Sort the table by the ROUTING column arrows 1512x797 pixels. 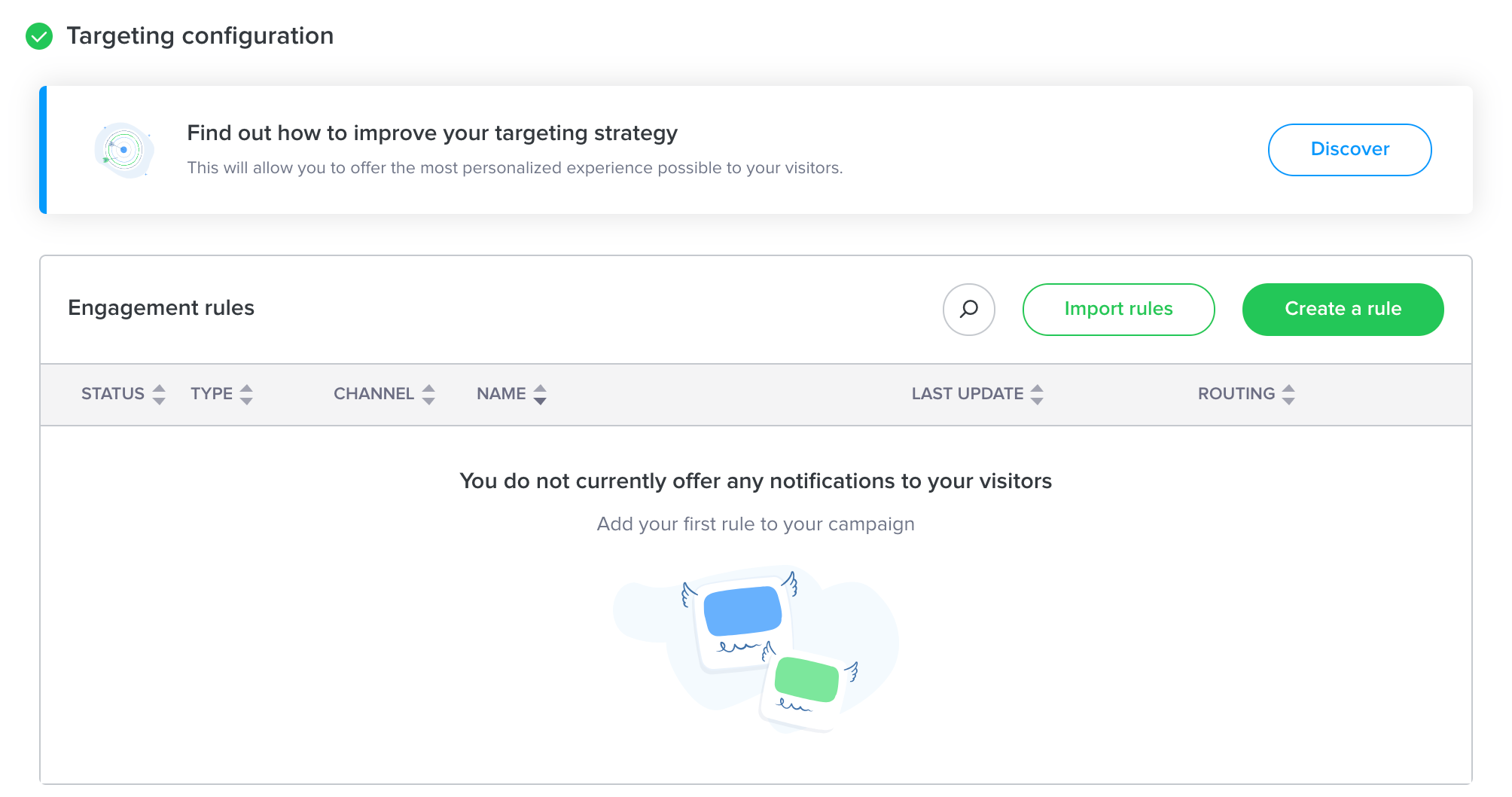click(1288, 394)
